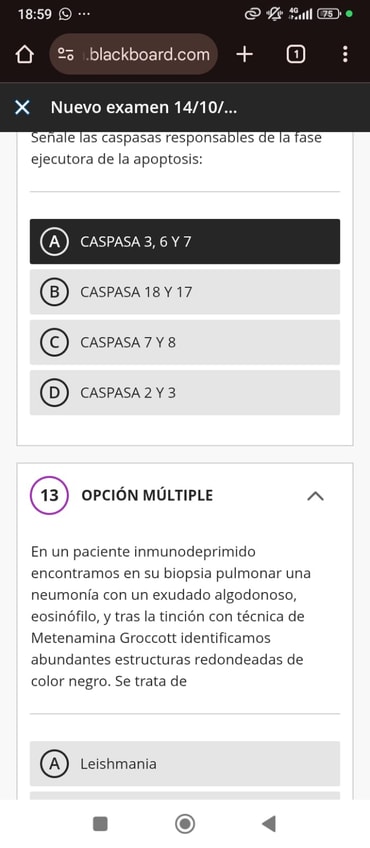Tap the Android home circle button

coord(185,824)
